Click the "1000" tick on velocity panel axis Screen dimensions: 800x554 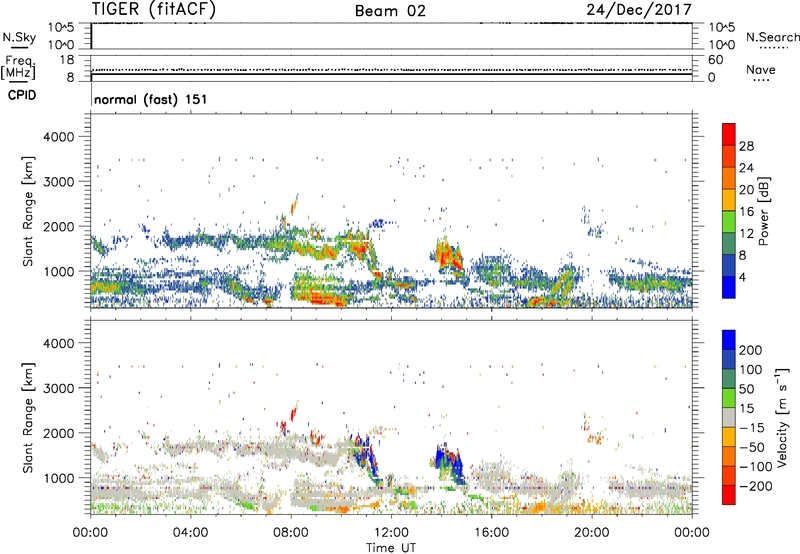[58, 478]
